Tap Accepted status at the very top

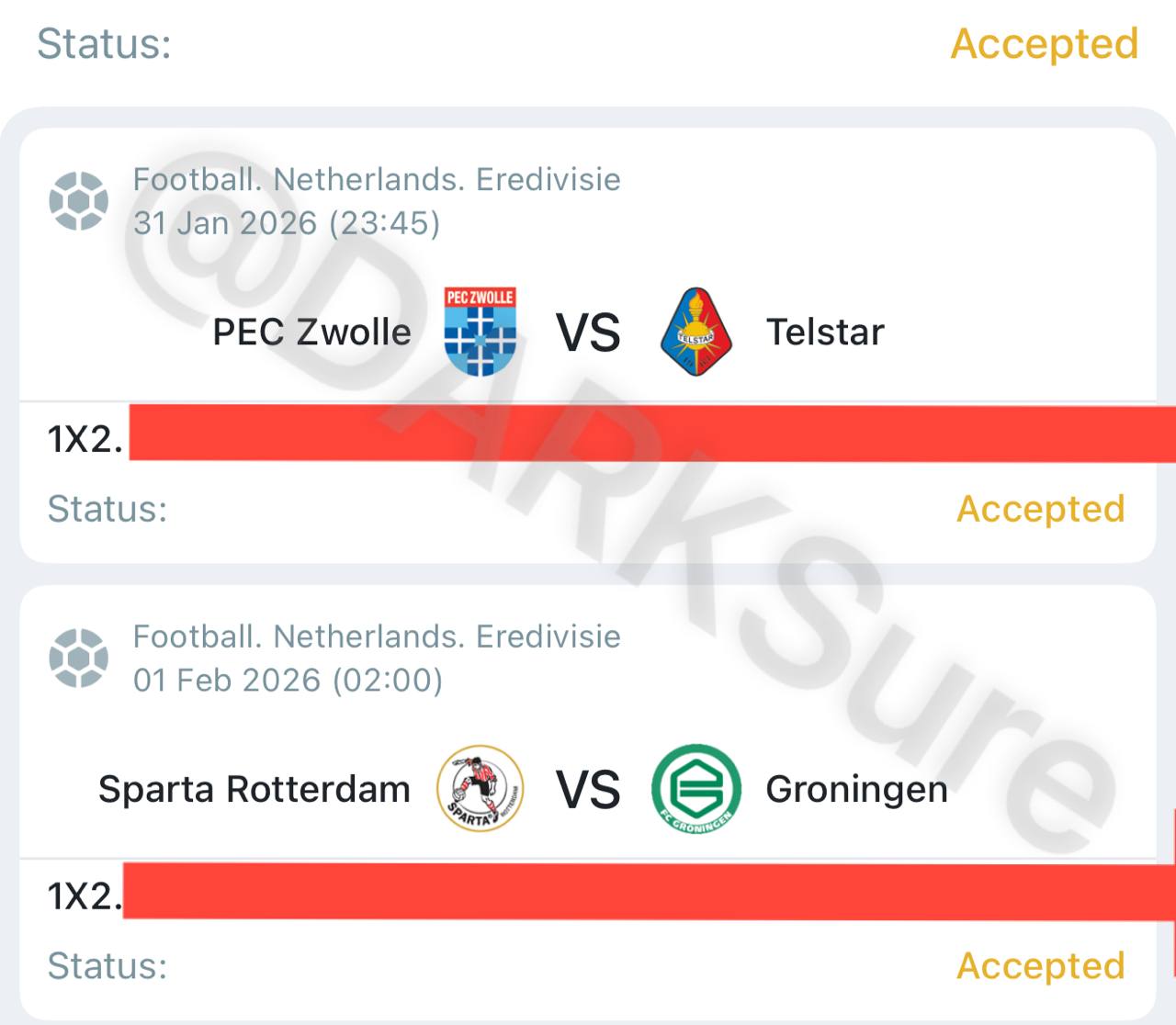[x=1044, y=43]
